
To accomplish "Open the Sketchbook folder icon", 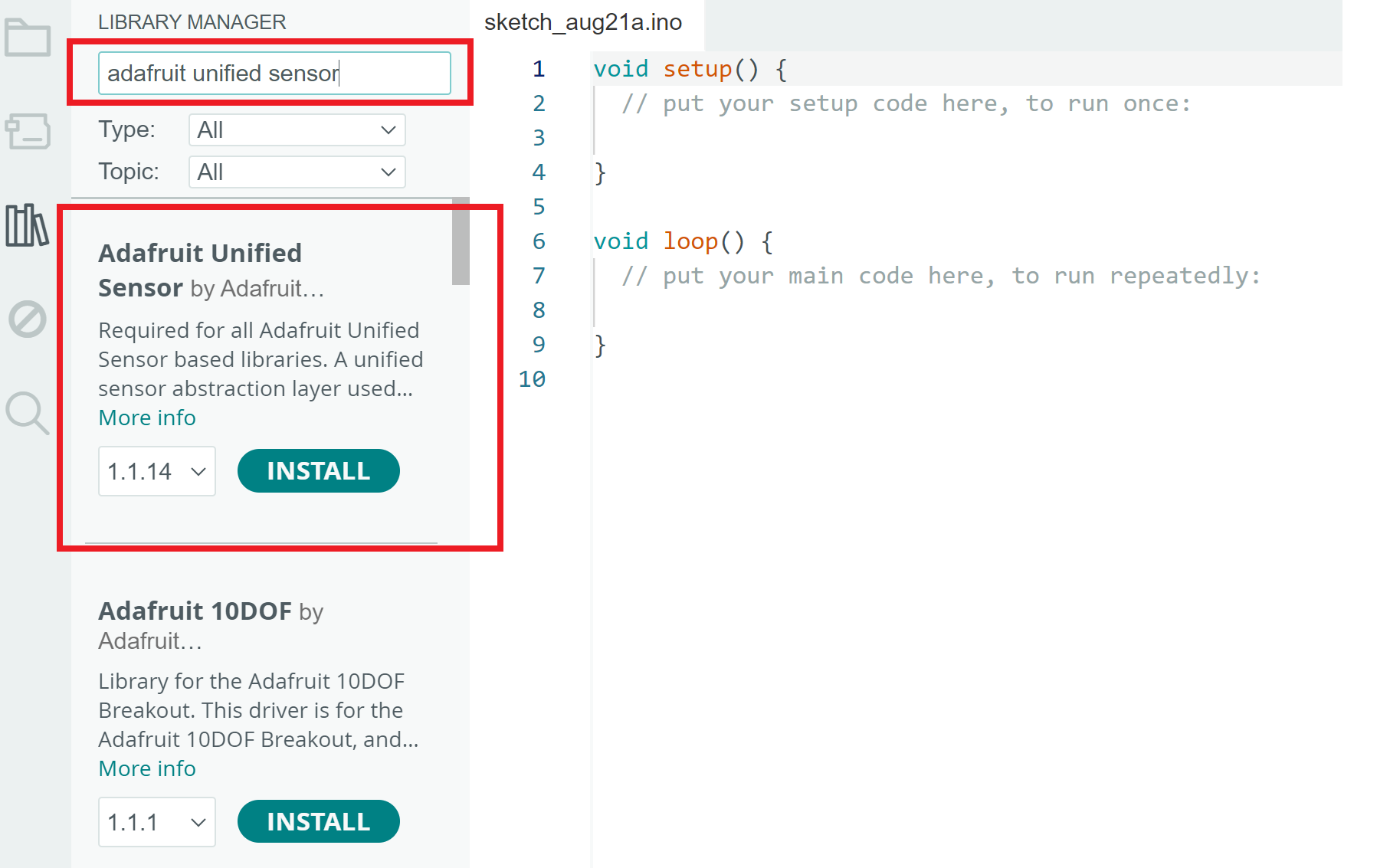I will pyautogui.click(x=28, y=38).
